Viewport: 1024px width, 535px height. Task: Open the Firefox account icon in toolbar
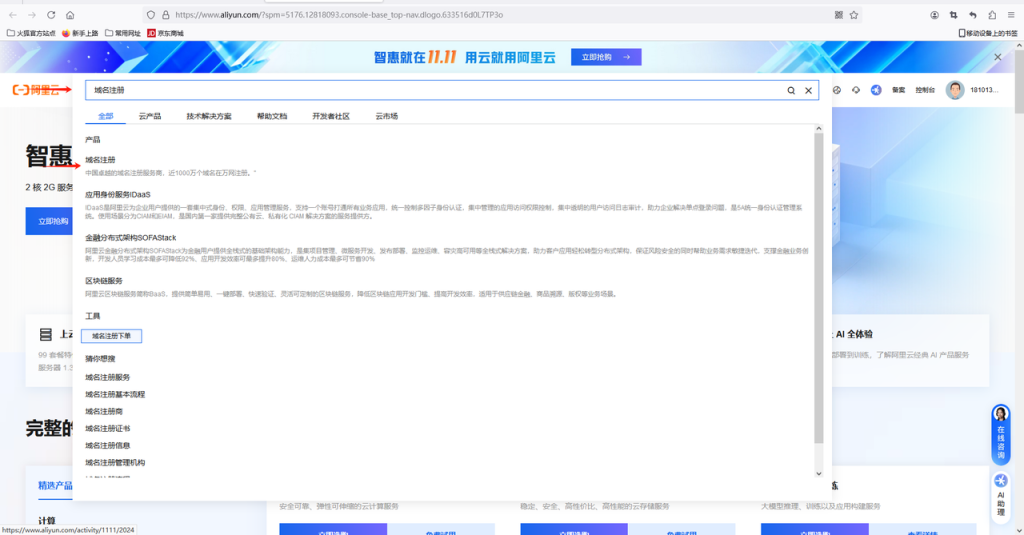point(935,15)
